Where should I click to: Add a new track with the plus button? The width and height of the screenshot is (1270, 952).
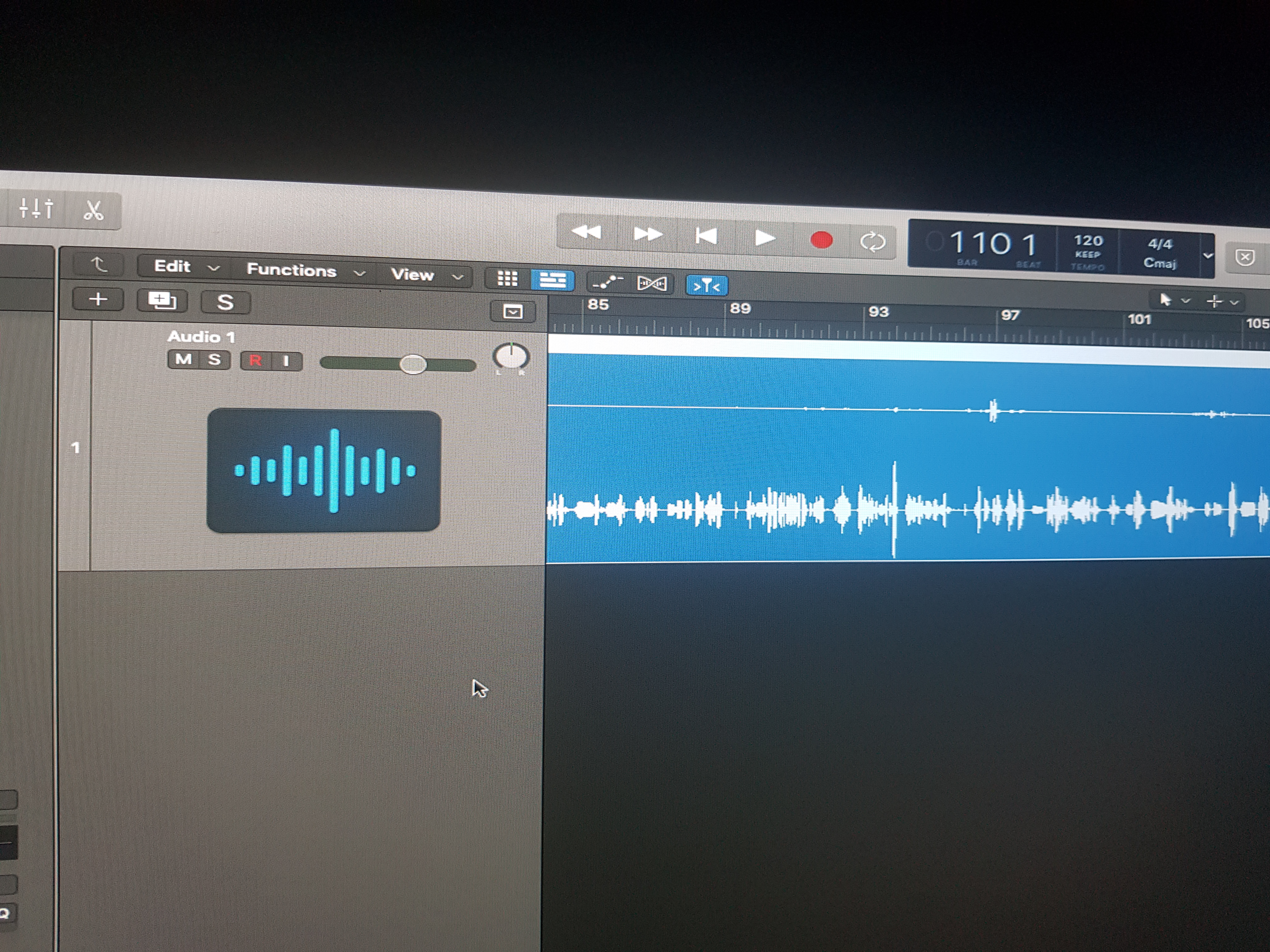pos(98,299)
